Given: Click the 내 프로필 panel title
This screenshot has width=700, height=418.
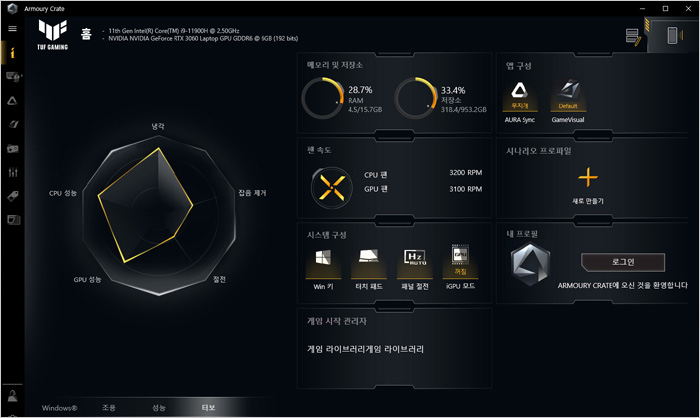Looking at the screenshot, I should (522, 234).
